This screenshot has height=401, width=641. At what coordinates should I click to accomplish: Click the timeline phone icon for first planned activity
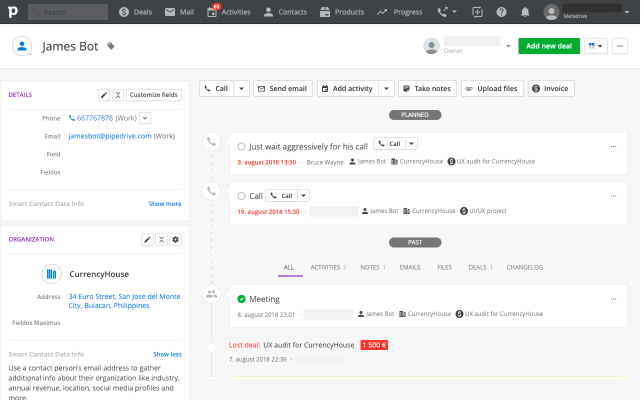click(211, 142)
